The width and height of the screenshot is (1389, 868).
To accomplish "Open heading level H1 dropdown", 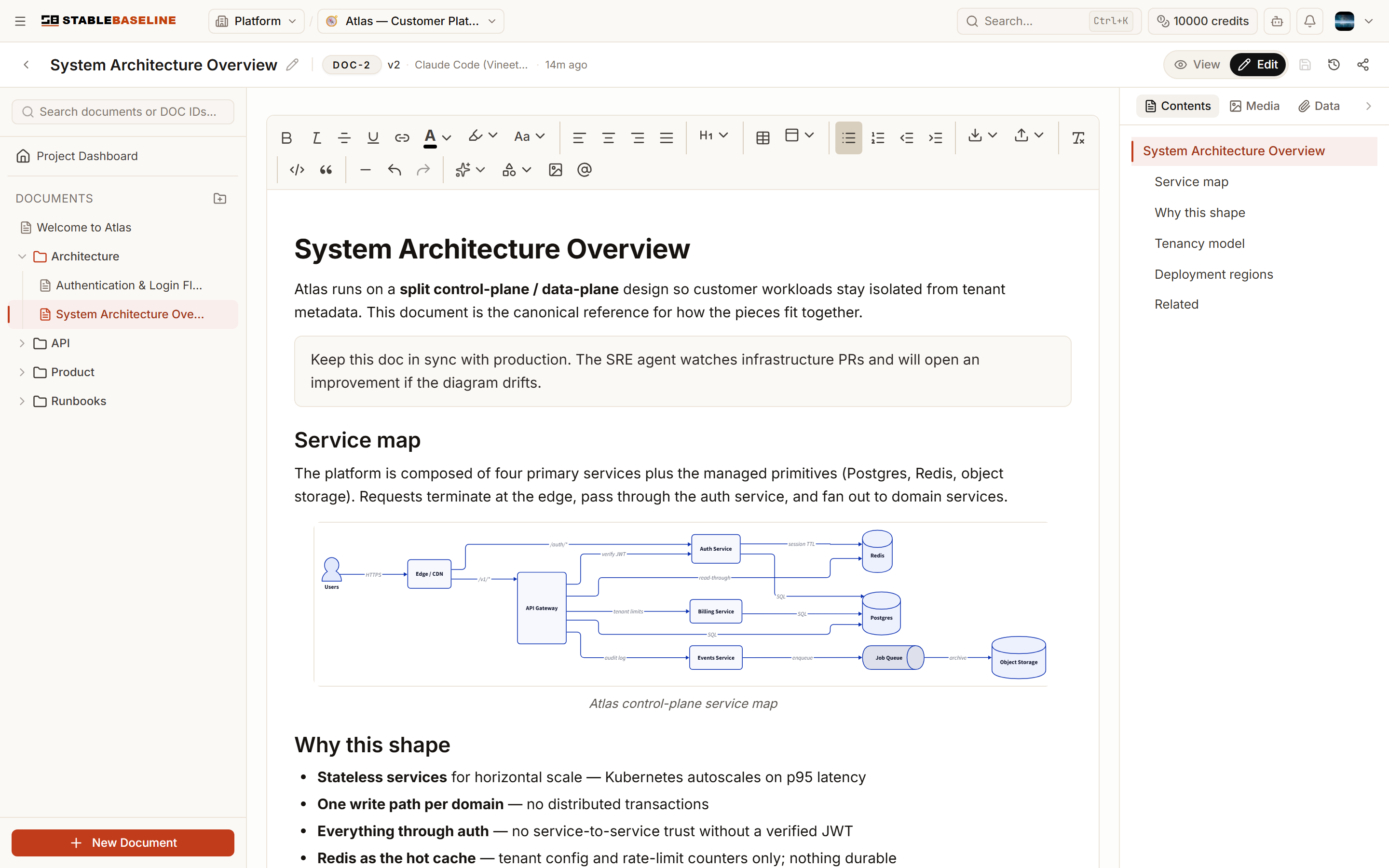I will click(x=713, y=136).
